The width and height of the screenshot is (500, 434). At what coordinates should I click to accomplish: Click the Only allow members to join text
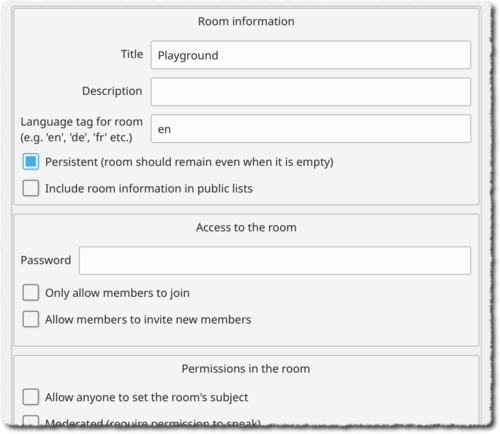(117, 293)
